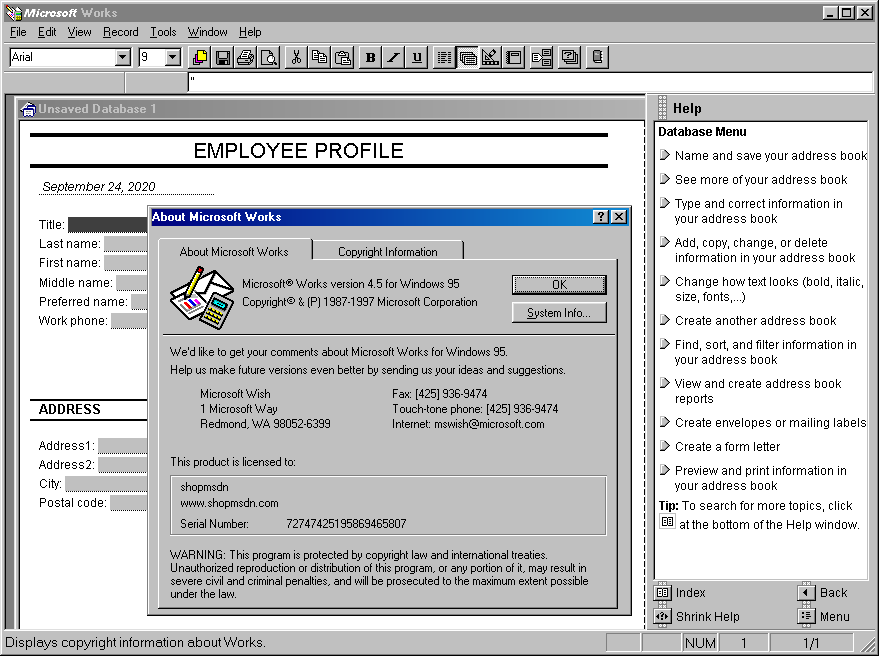This screenshot has height=656, width=879.
Task: Click the Save toolbar icon
Action: (223, 58)
